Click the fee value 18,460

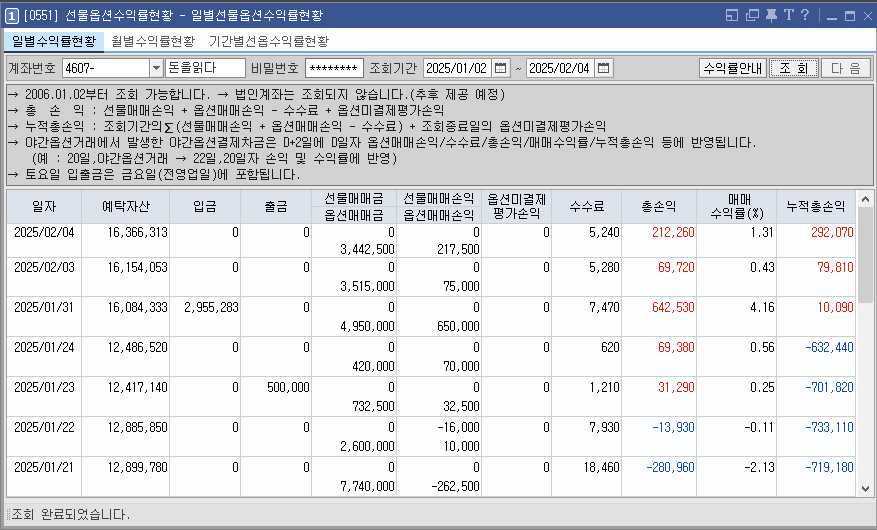(x=602, y=467)
